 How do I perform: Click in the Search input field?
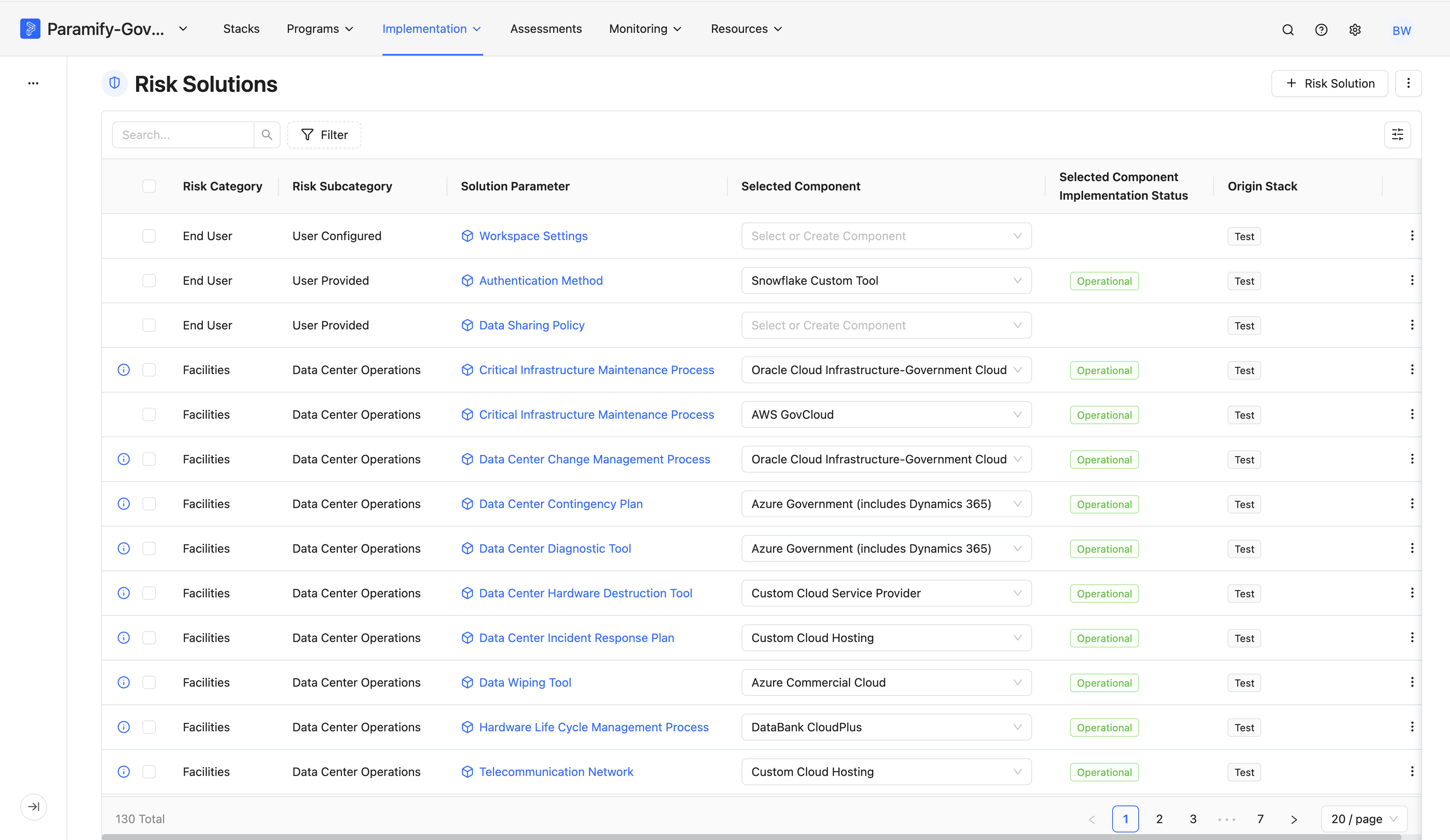183,135
